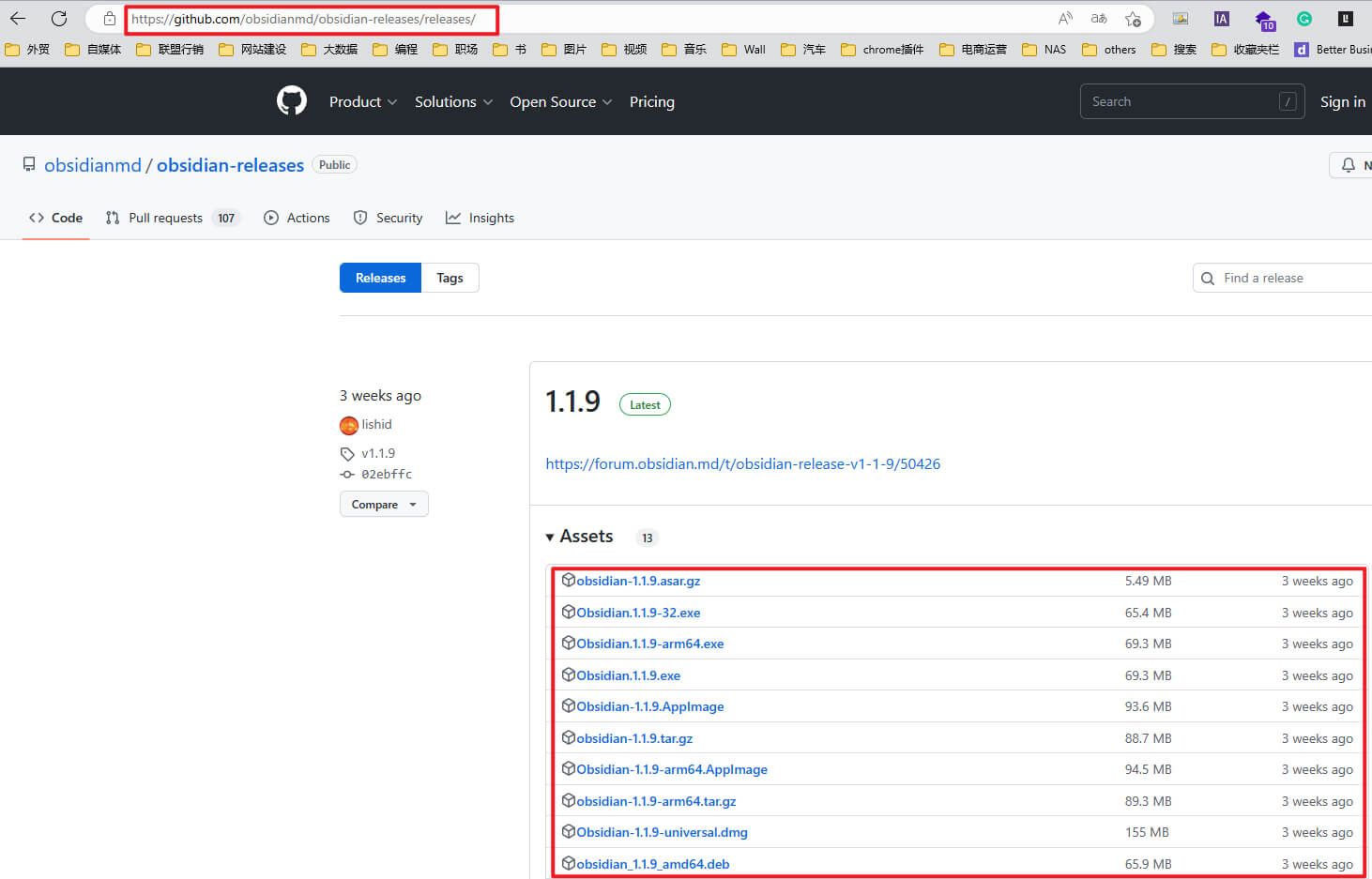Expand the Product menu

(x=363, y=101)
